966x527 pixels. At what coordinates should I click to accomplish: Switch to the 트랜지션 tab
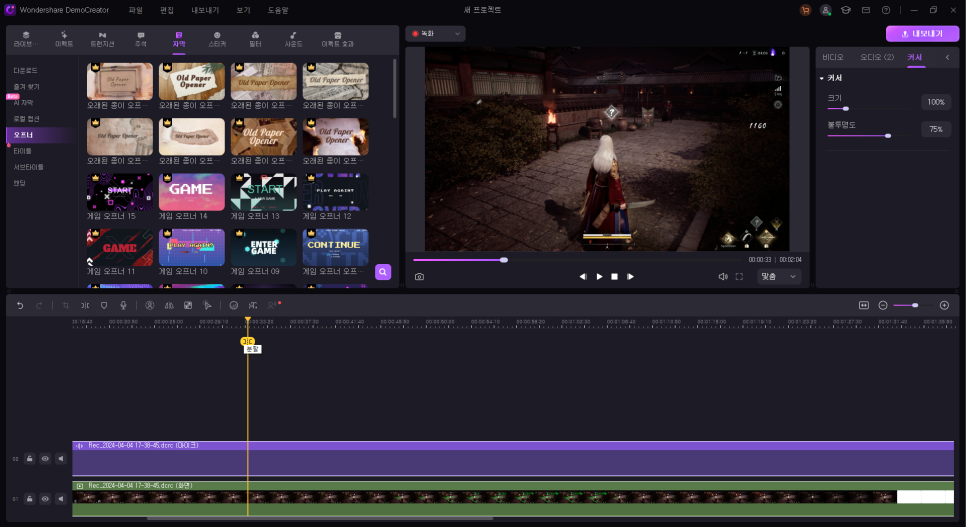102,39
